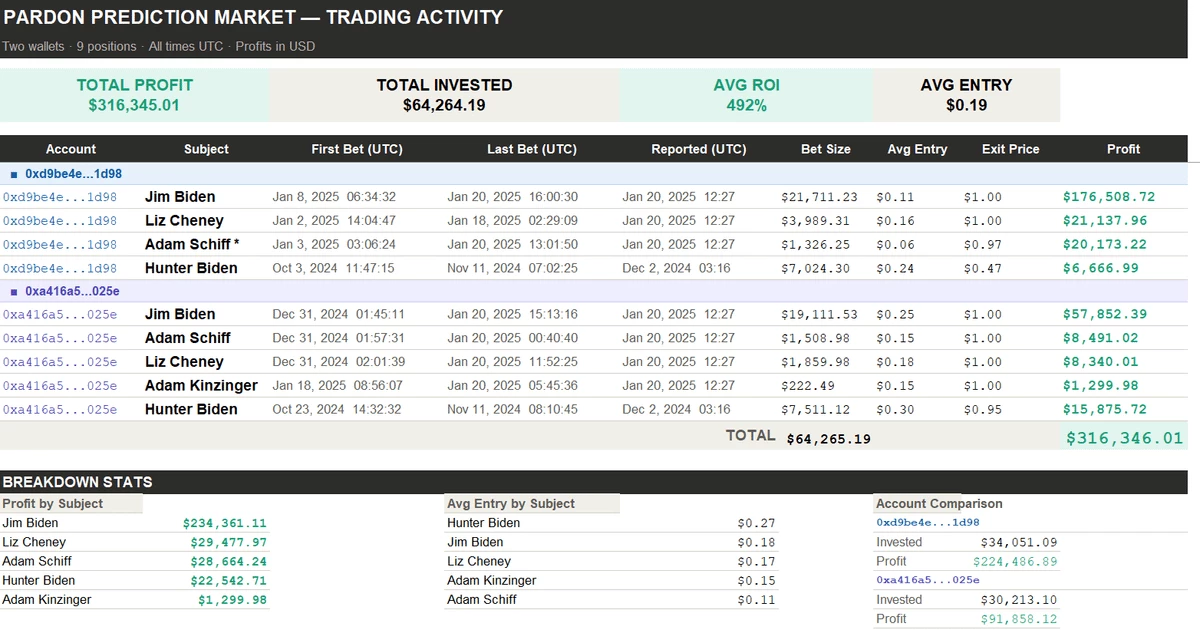Click the Profit by Subject section header
Screen dimensions: 1200x630
click(53, 504)
